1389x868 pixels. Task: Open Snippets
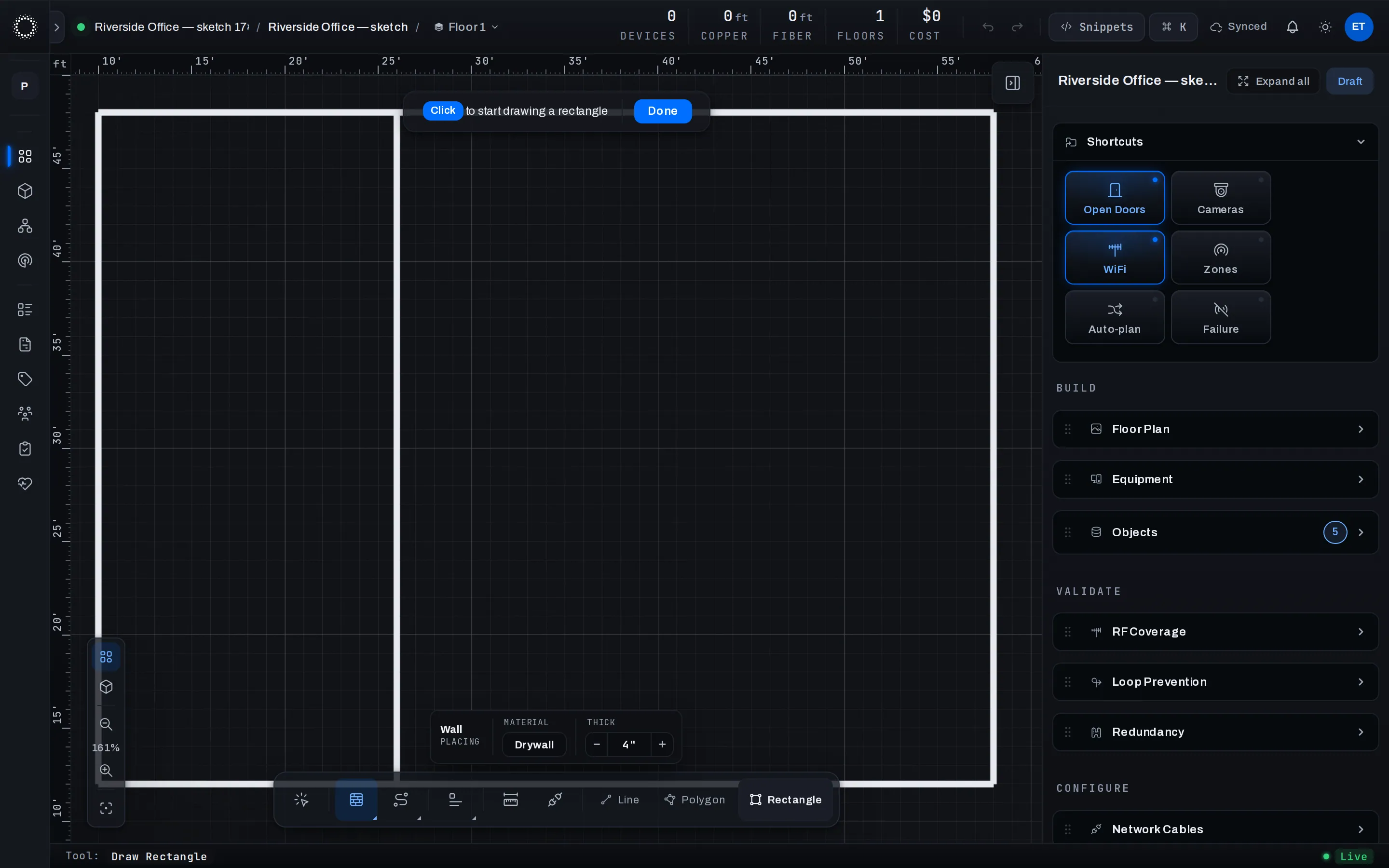pos(1097,27)
